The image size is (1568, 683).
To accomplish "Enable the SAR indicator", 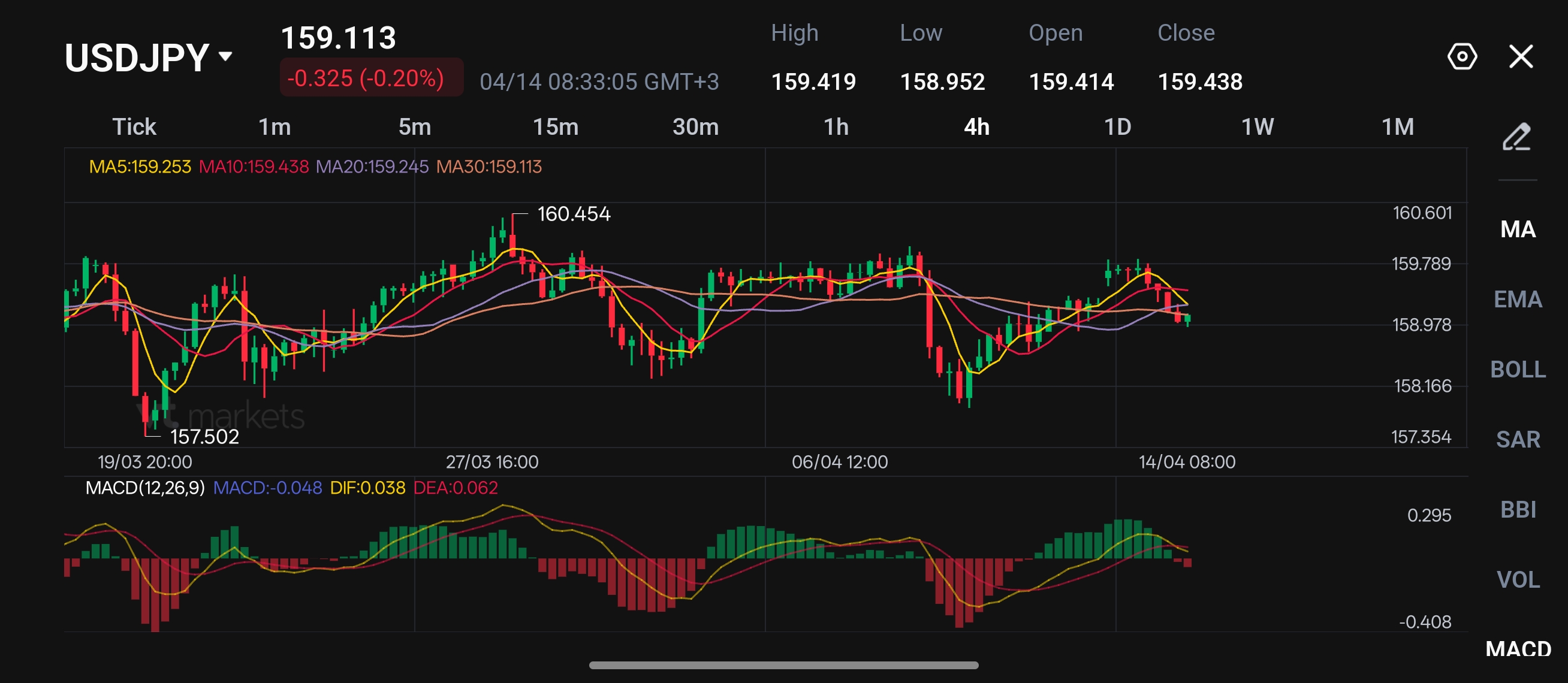I will (1518, 439).
